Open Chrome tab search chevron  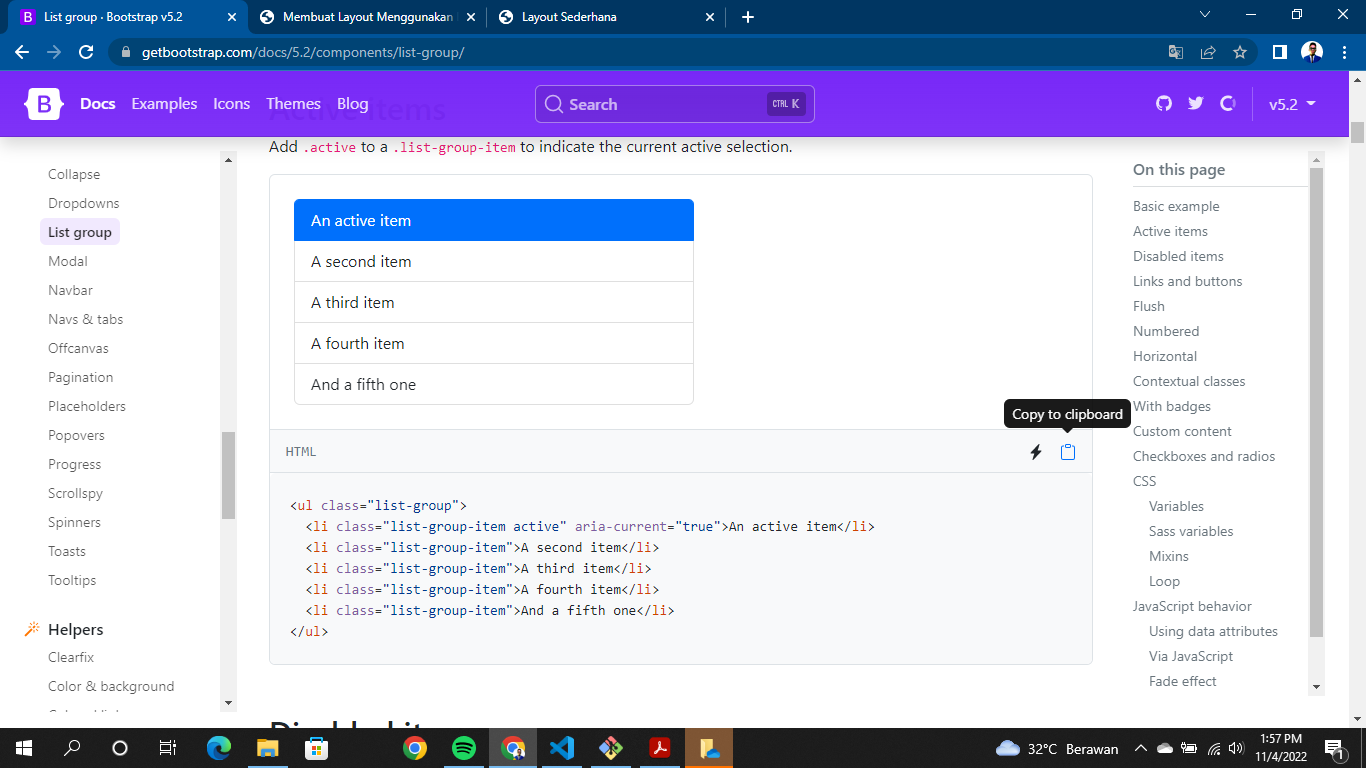click(1204, 15)
